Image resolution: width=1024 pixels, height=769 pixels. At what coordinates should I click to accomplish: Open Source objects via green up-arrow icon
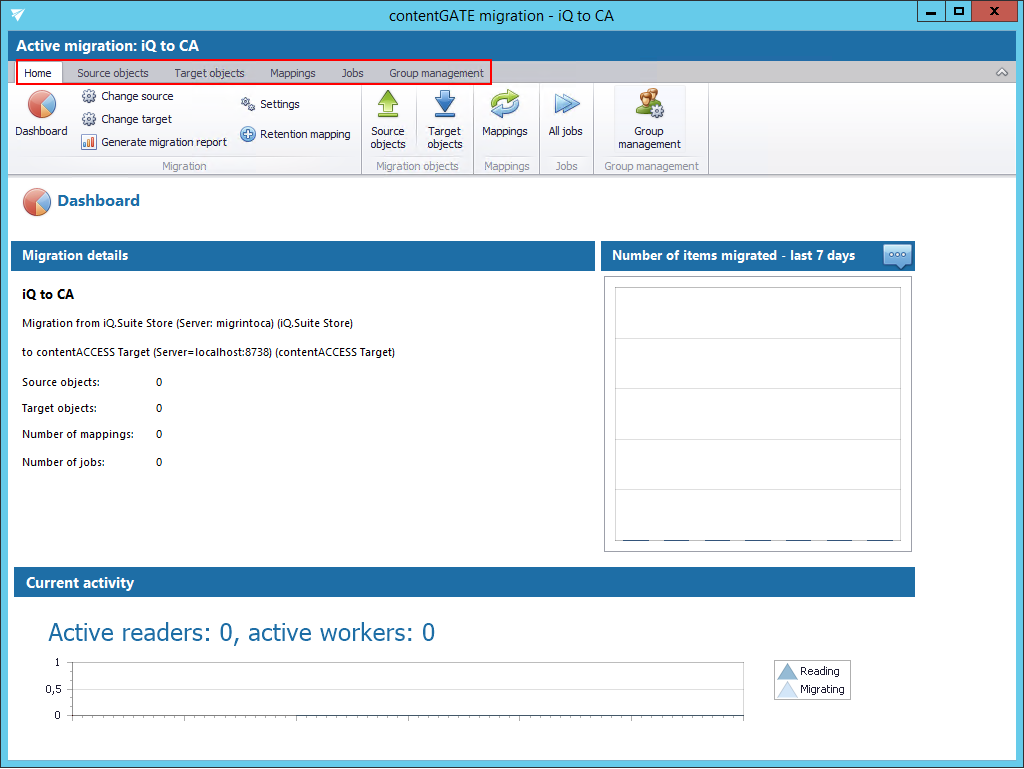point(388,104)
